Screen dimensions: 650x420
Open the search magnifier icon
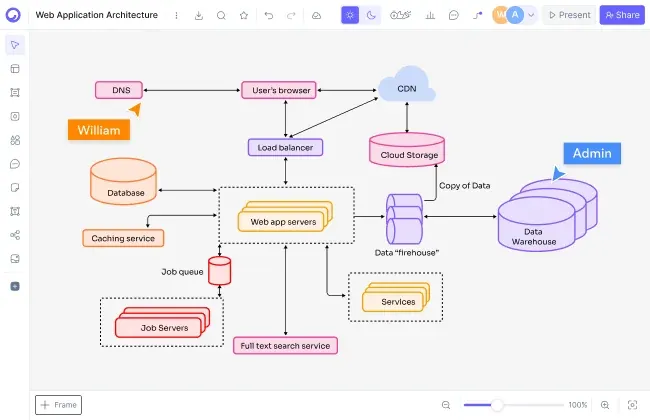[221, 15]
